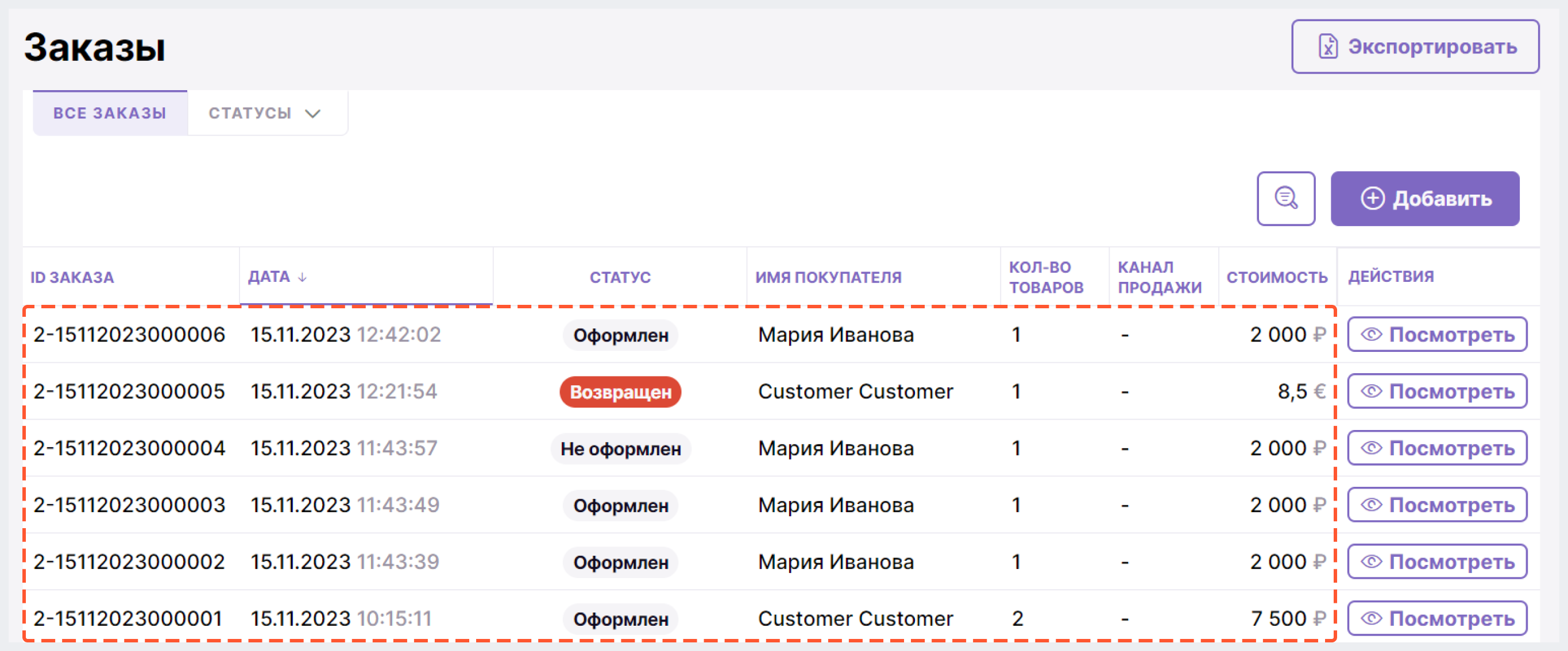
Task: Click the Добавить add order button
Action: pyautogui.click(x=1424, y=198)
